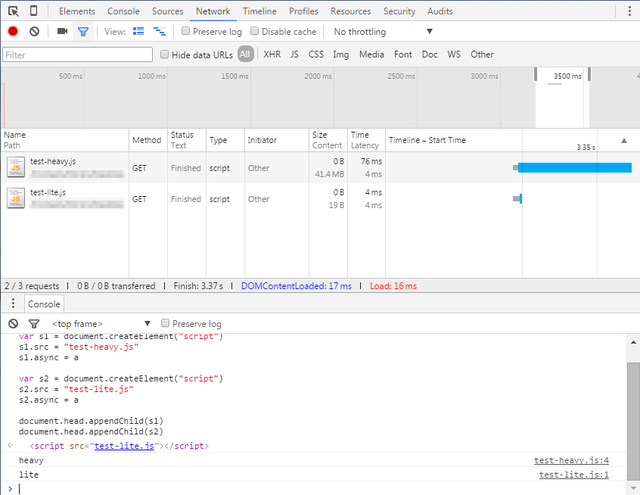Open the top frame context dropdown
Screen dimensions: 640x495
[101, 324]
